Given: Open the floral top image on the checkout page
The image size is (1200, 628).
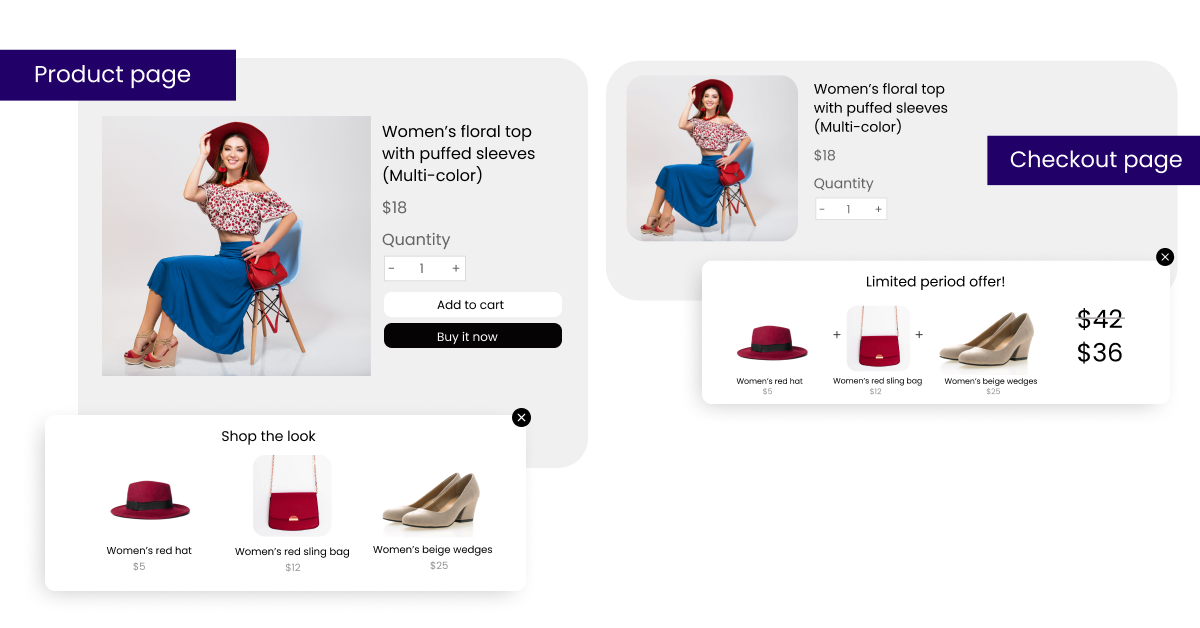Looking at the screenshot, I should 711,158.
